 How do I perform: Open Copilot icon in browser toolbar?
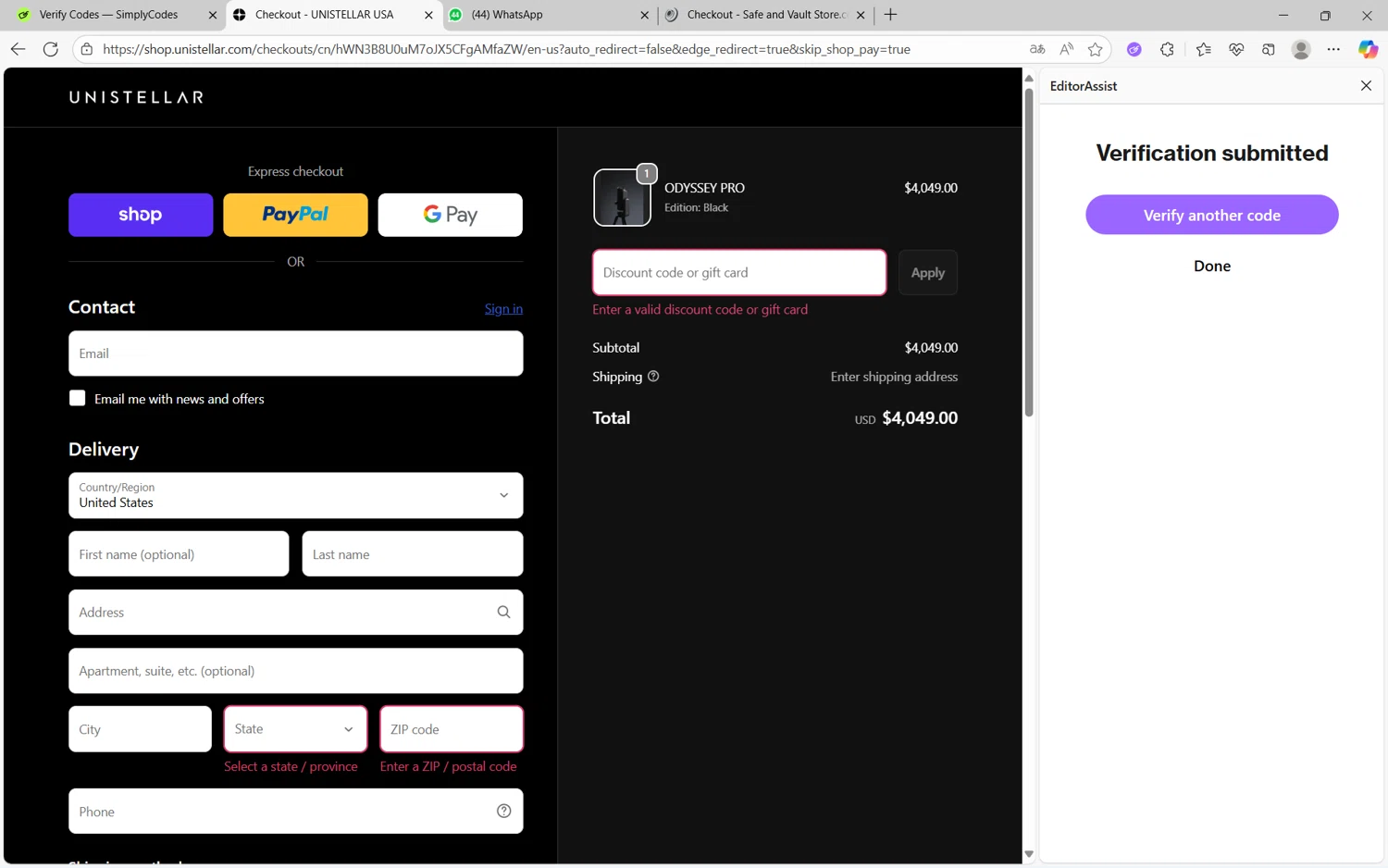[x=1368, y=49]
